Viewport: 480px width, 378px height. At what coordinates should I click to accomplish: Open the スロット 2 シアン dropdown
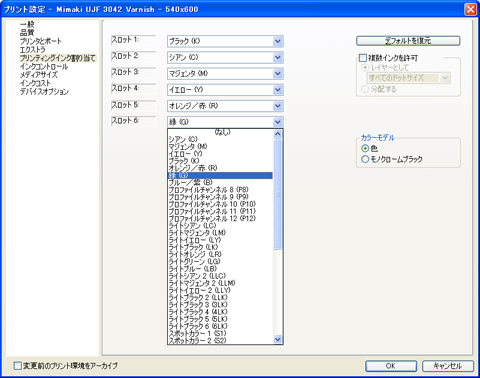225,57
